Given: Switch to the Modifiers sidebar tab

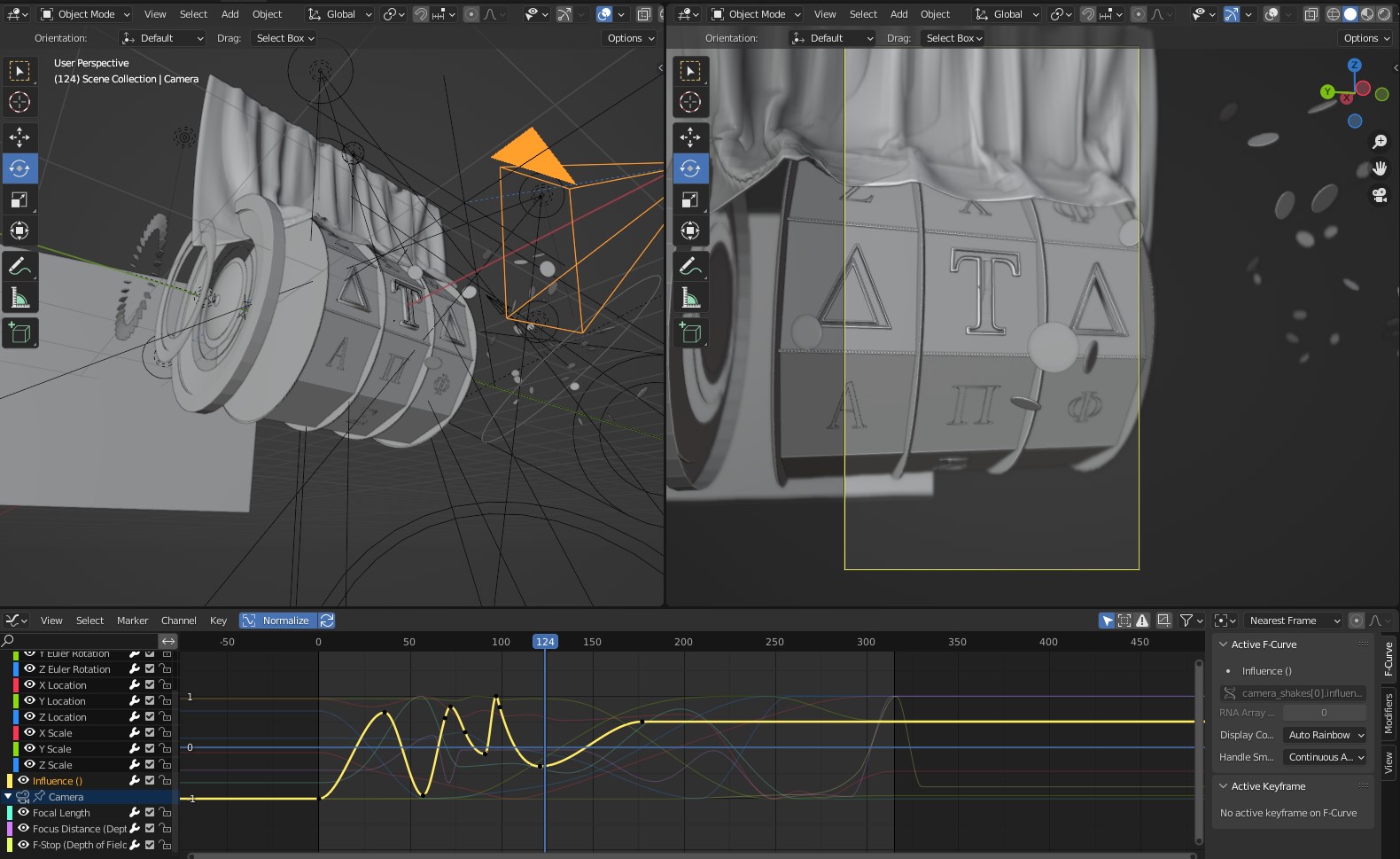Looking at the screenshot, I should pyautogui.click(x=1388, y=713).
